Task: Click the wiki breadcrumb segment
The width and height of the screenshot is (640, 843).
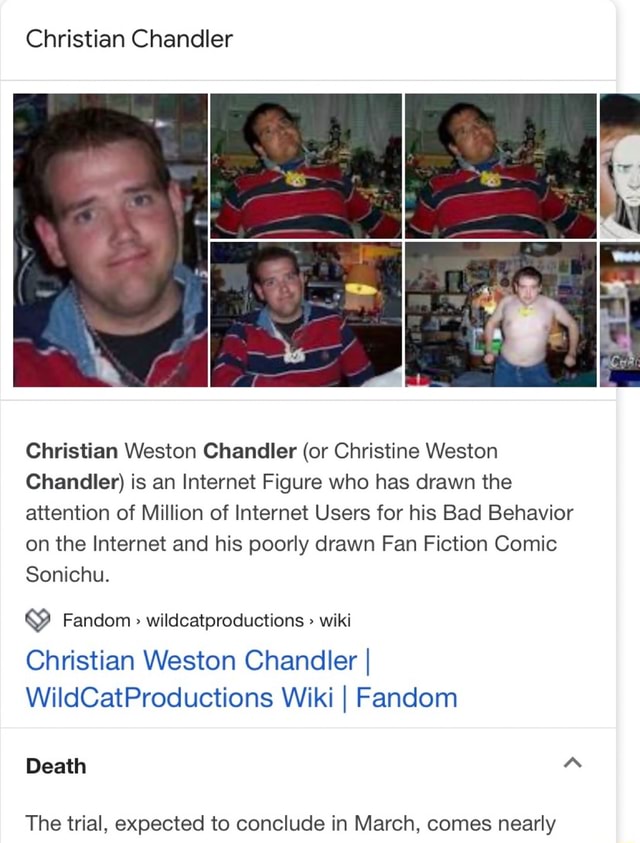Action: (335, 620)
